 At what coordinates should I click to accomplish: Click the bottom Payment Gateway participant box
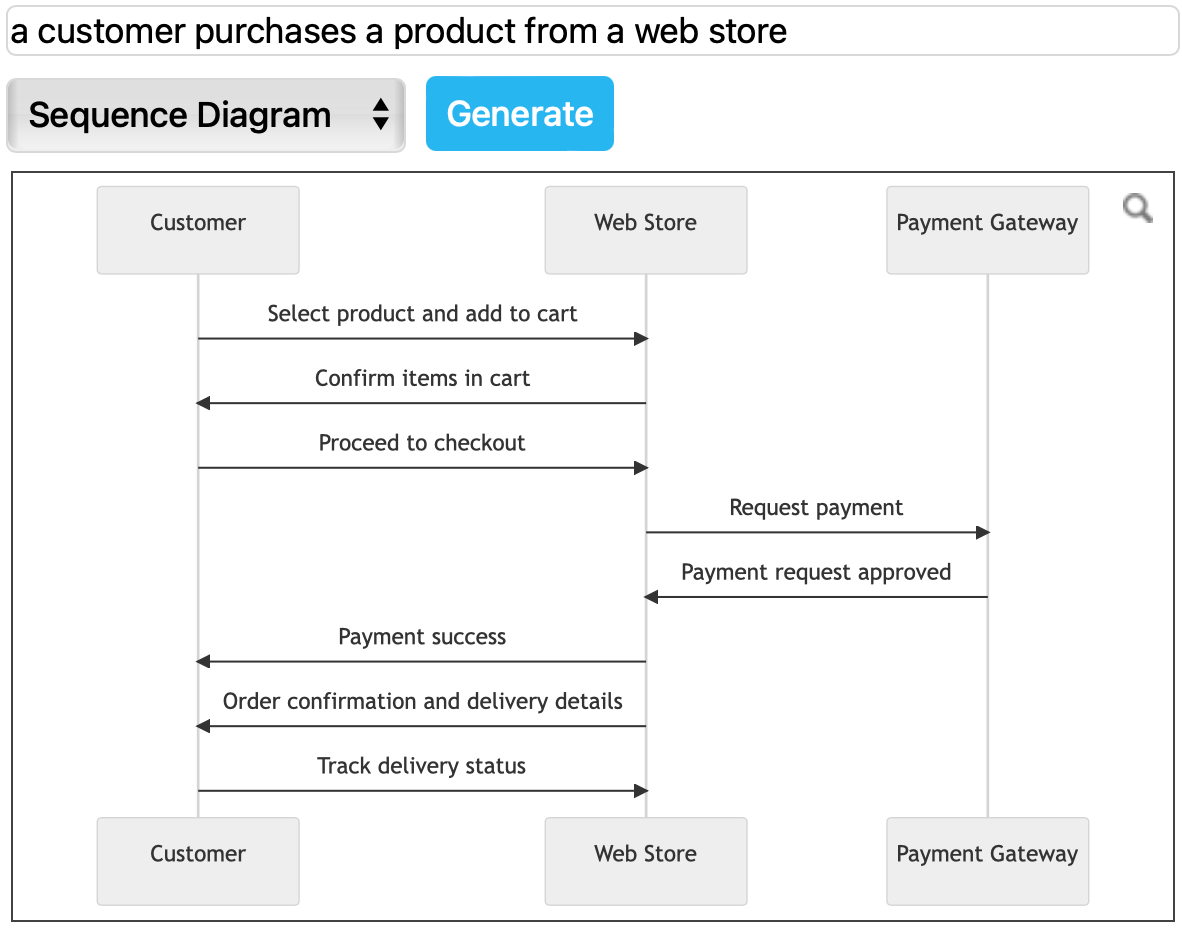point(987,861)
